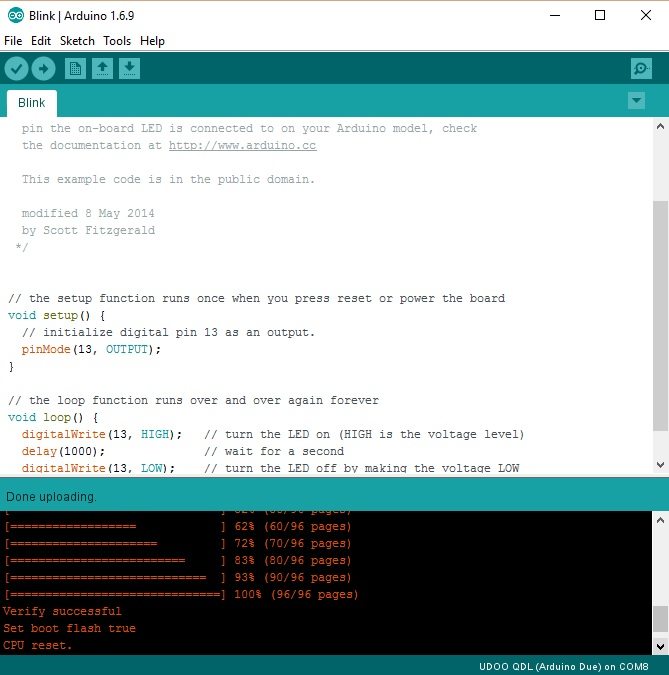
Task: Click 'modified 8 May 2014' comment line
Action: click(x=88, y=214)
